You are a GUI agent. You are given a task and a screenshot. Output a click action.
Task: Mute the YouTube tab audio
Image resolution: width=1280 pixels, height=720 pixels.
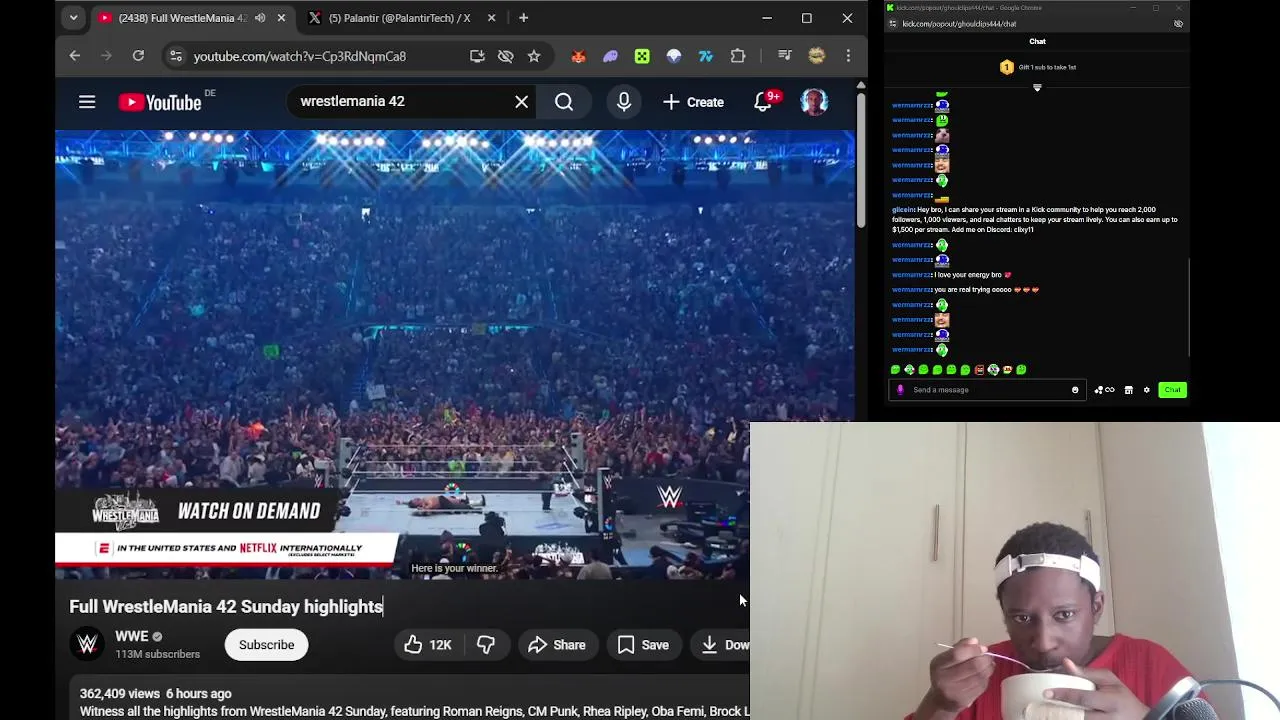point(260,18)
